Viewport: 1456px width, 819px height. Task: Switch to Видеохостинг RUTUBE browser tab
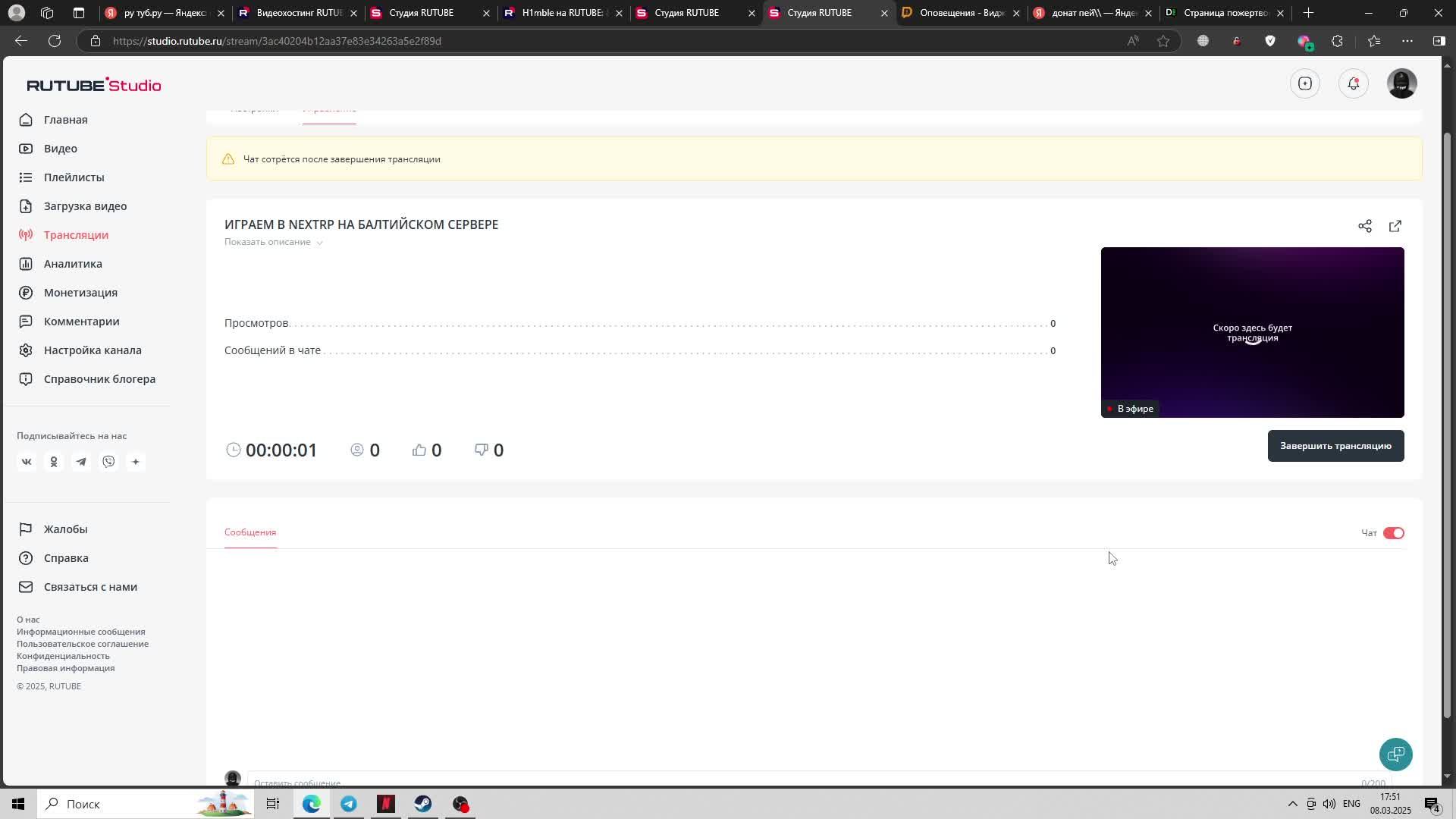(297, 13)
